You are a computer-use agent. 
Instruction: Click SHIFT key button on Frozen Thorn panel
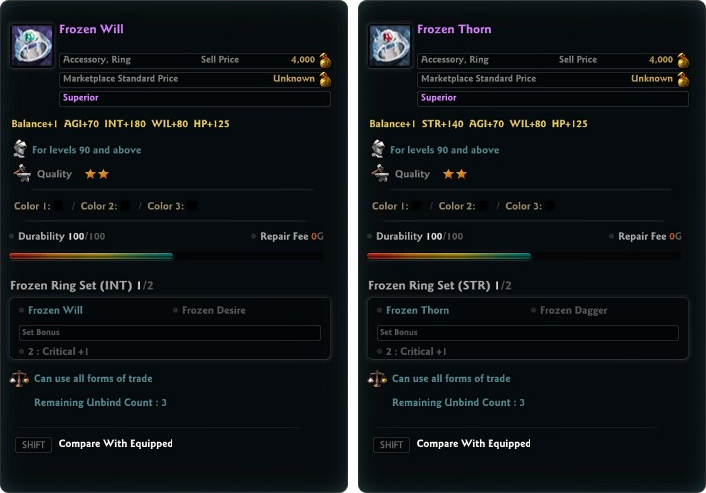(x=391, y=445)
